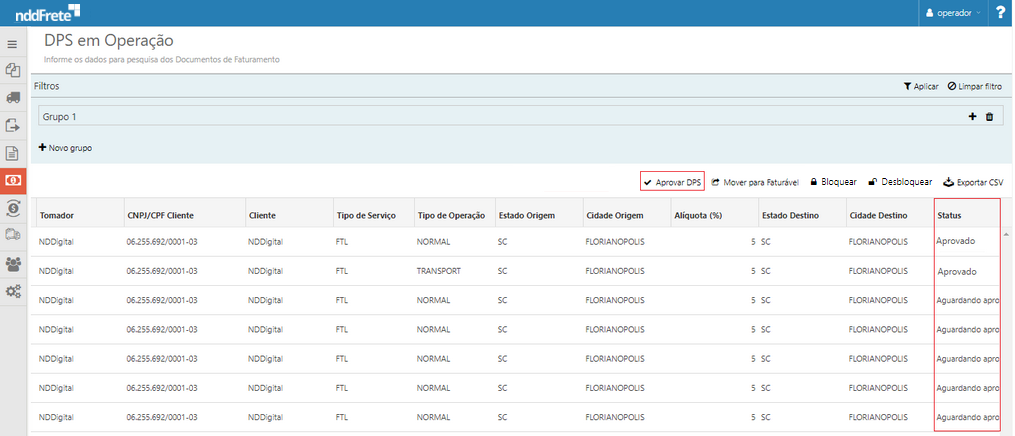Image resolution: width=1015 pixels, height=436 pixels.
Task: Click the money bill sidebar icon
Action: tap(13, 181)
